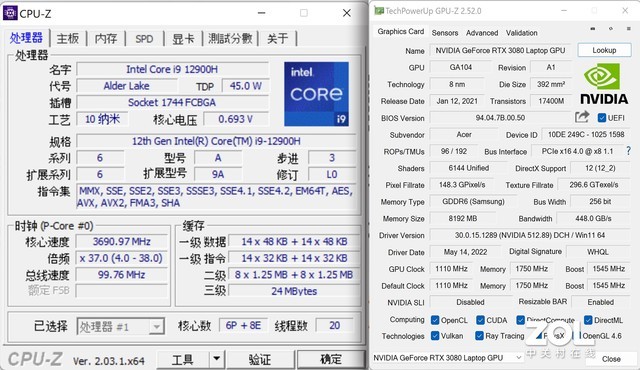Click the 'Socket 1744 FCBGA' value

172,102
